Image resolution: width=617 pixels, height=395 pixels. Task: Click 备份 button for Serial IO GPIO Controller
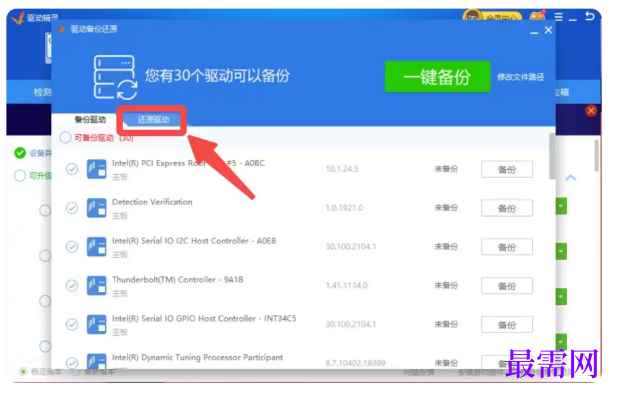pos(507,325)
